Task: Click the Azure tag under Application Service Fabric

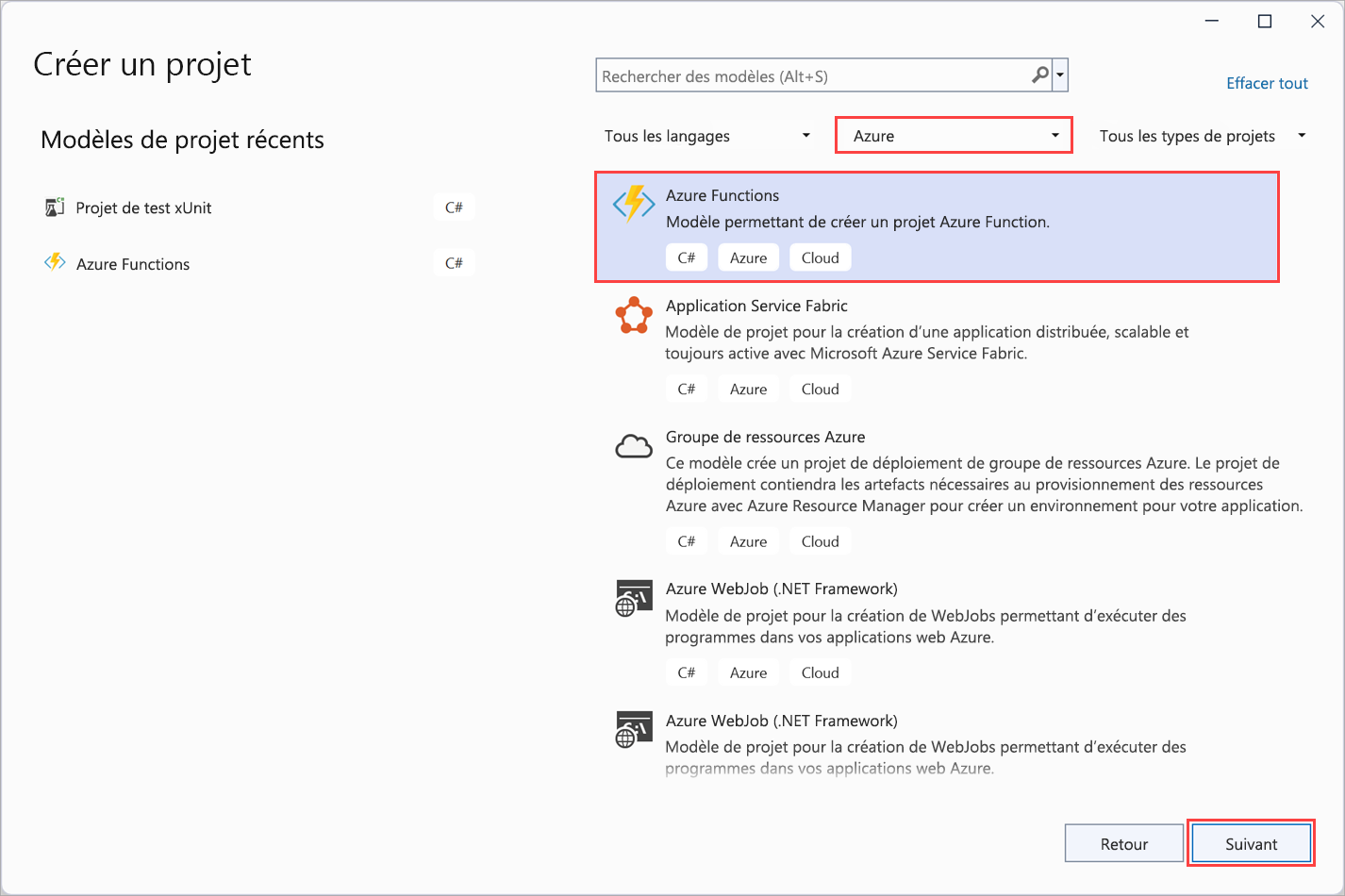Action: 748,389
